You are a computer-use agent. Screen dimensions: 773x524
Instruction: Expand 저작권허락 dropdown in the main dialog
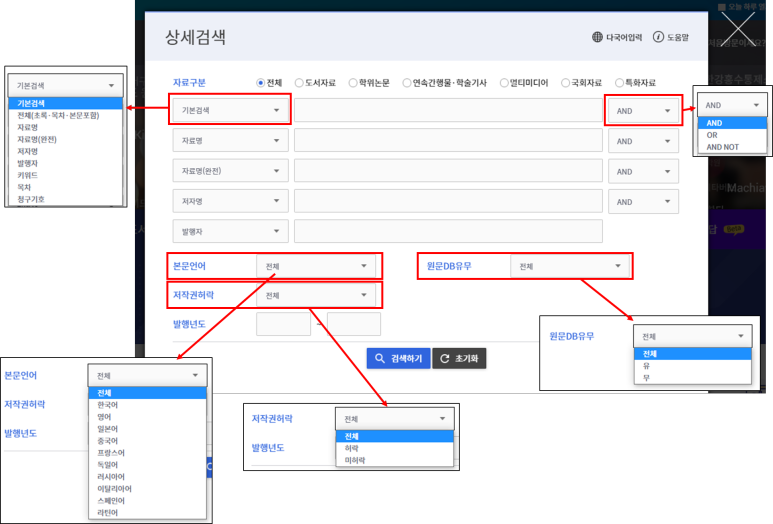coord(316,295)
